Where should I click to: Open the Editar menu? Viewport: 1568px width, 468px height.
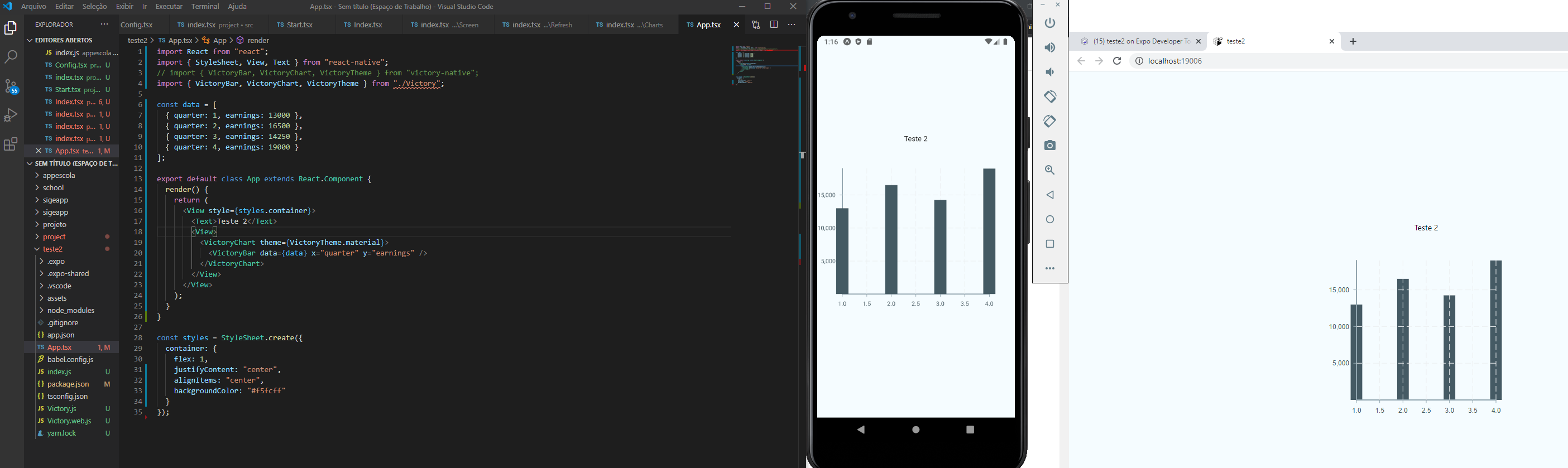(65, 7)
